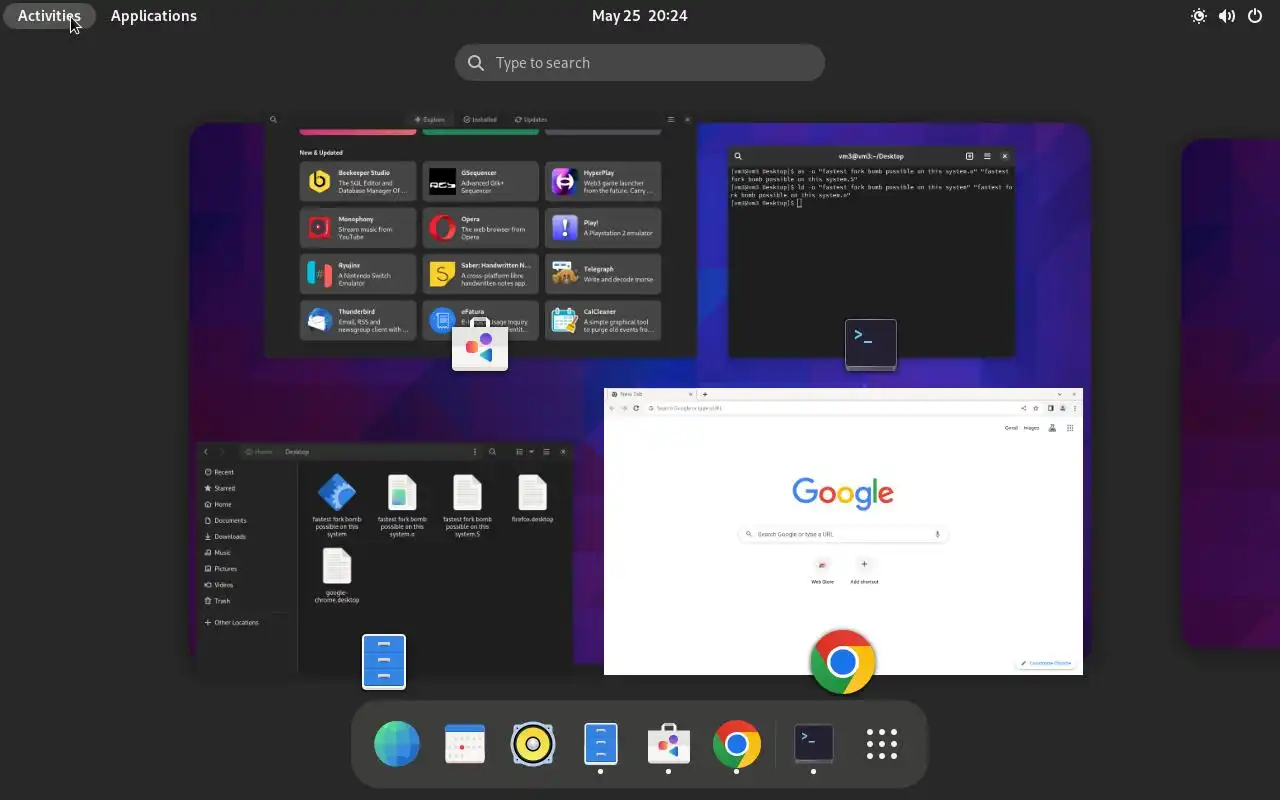Click the Terminal badge icon below terminal window
This screenshot has width=1280, height=800.
pos(871,345)
